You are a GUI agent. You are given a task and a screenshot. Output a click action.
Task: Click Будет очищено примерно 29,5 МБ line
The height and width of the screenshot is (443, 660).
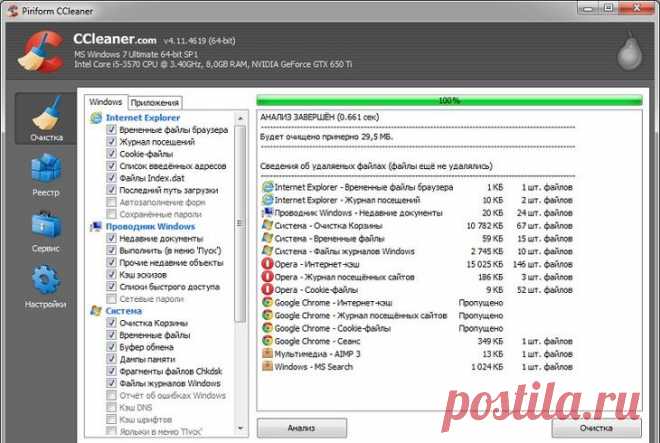click(x=326, y=137)
